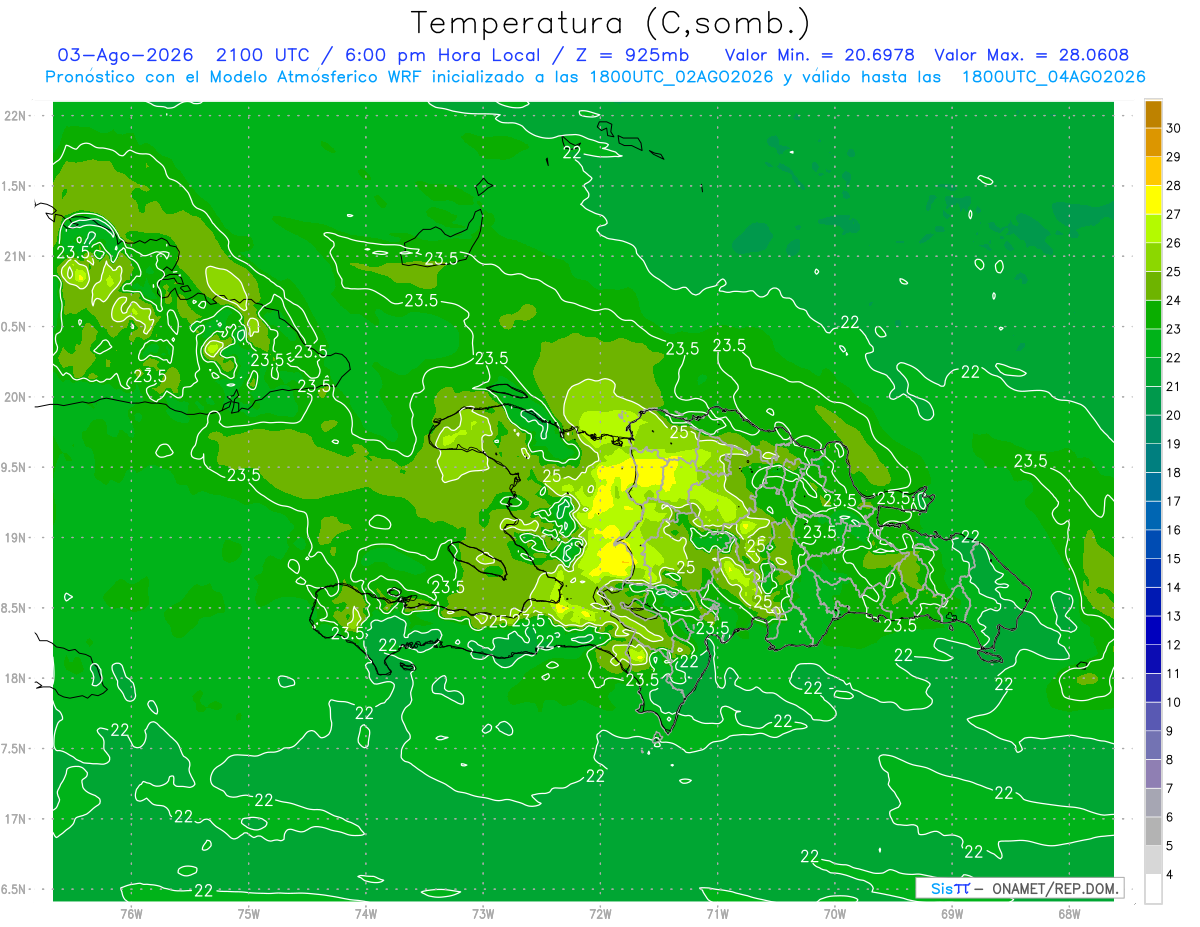Click the color scale label 16
Viewport: 1200px width, 927px height.
click(1174, 530)
